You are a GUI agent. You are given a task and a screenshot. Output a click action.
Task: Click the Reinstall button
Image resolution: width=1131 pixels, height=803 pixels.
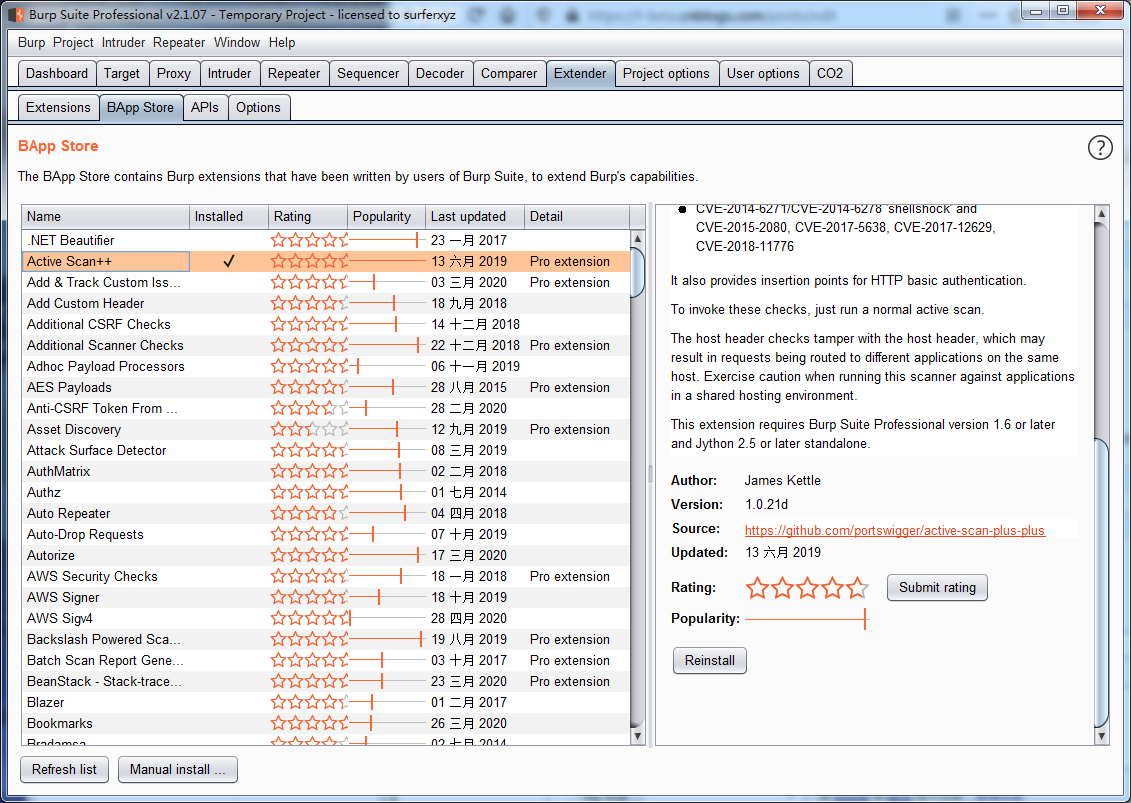coord(710,660)
